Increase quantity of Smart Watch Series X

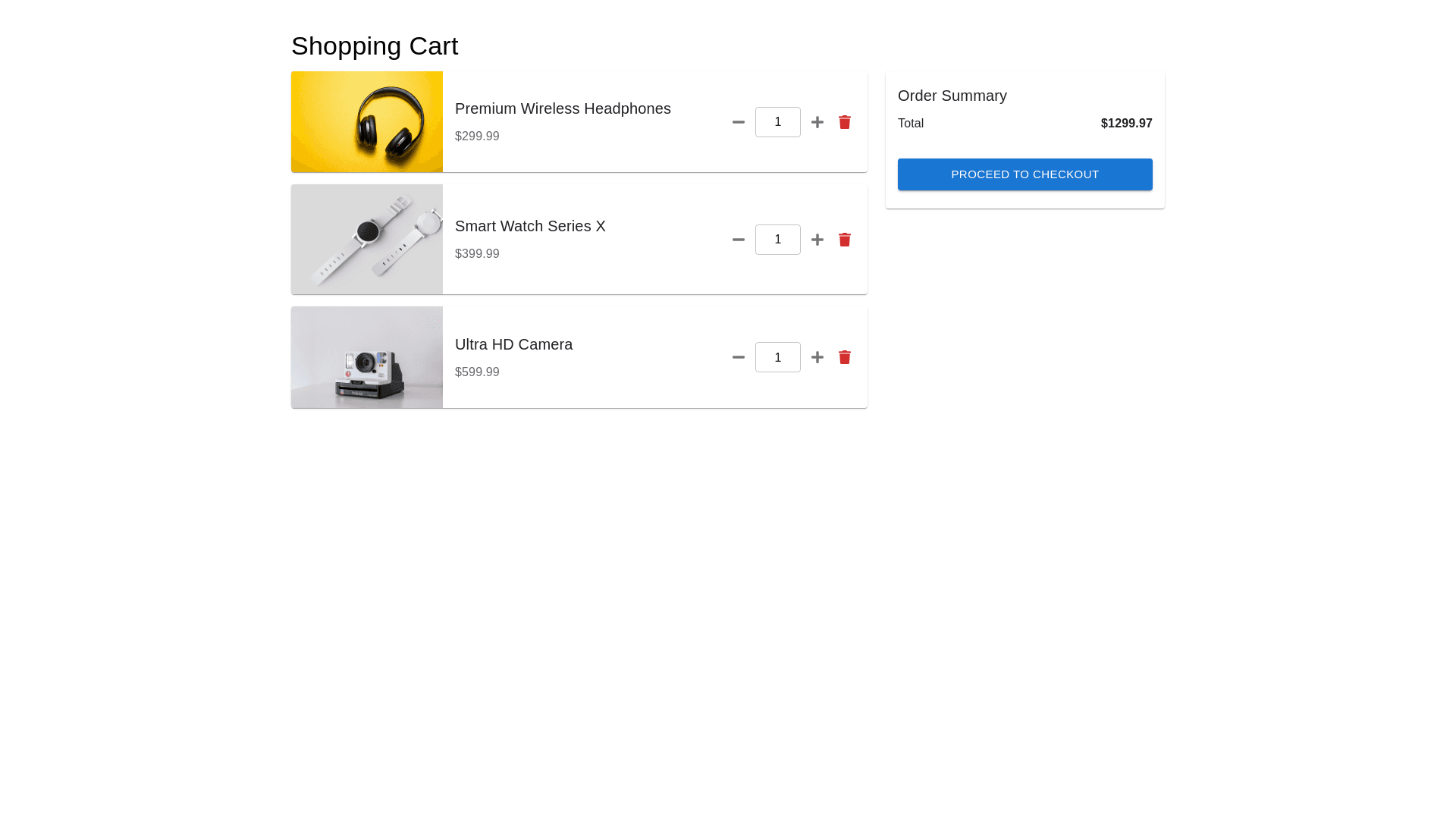click(x=817, y=240)
